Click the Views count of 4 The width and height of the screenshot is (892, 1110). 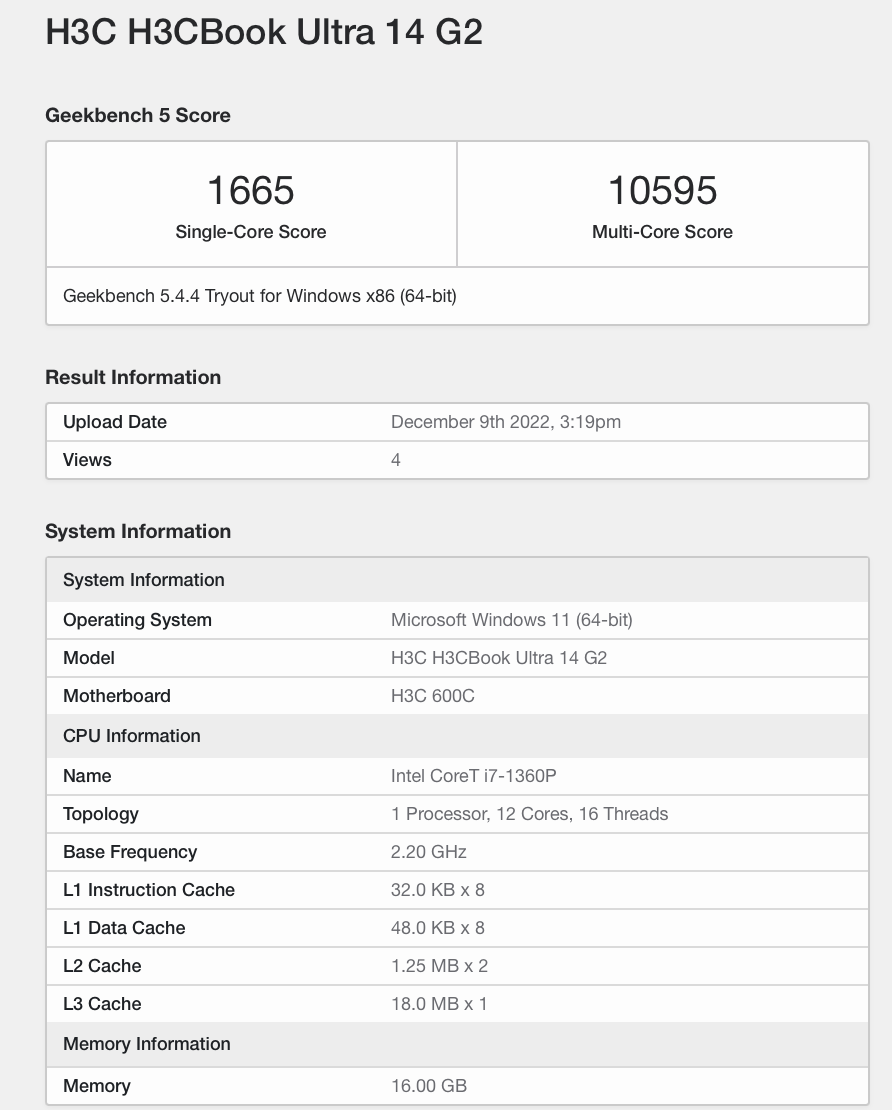click(394, 460)
